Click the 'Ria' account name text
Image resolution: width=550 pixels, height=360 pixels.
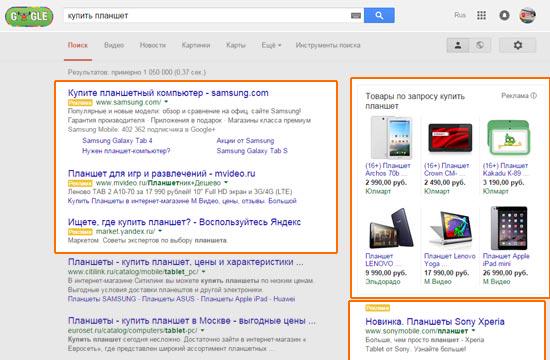click(x=460, y=15)
